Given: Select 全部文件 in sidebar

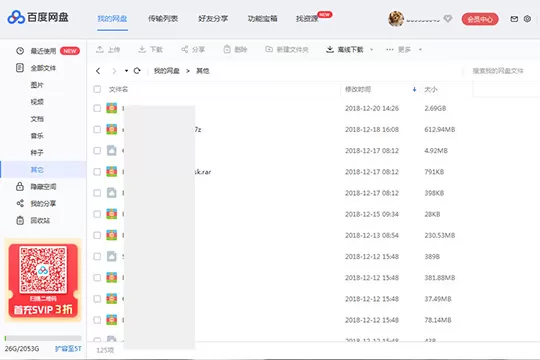Looking at the screenshot, I should click(43, 68).
